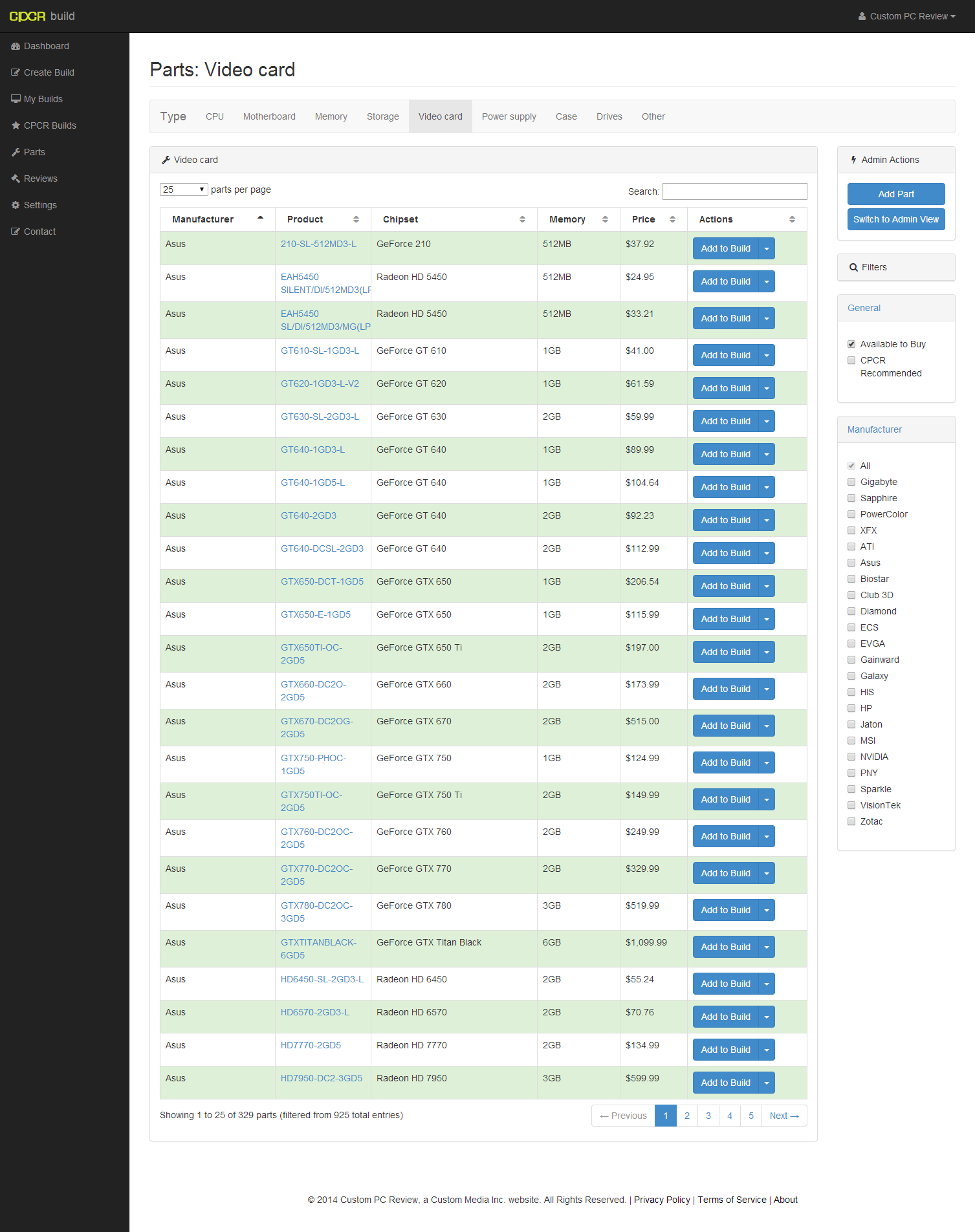Open the About footer link

[x=785, y=1200]
